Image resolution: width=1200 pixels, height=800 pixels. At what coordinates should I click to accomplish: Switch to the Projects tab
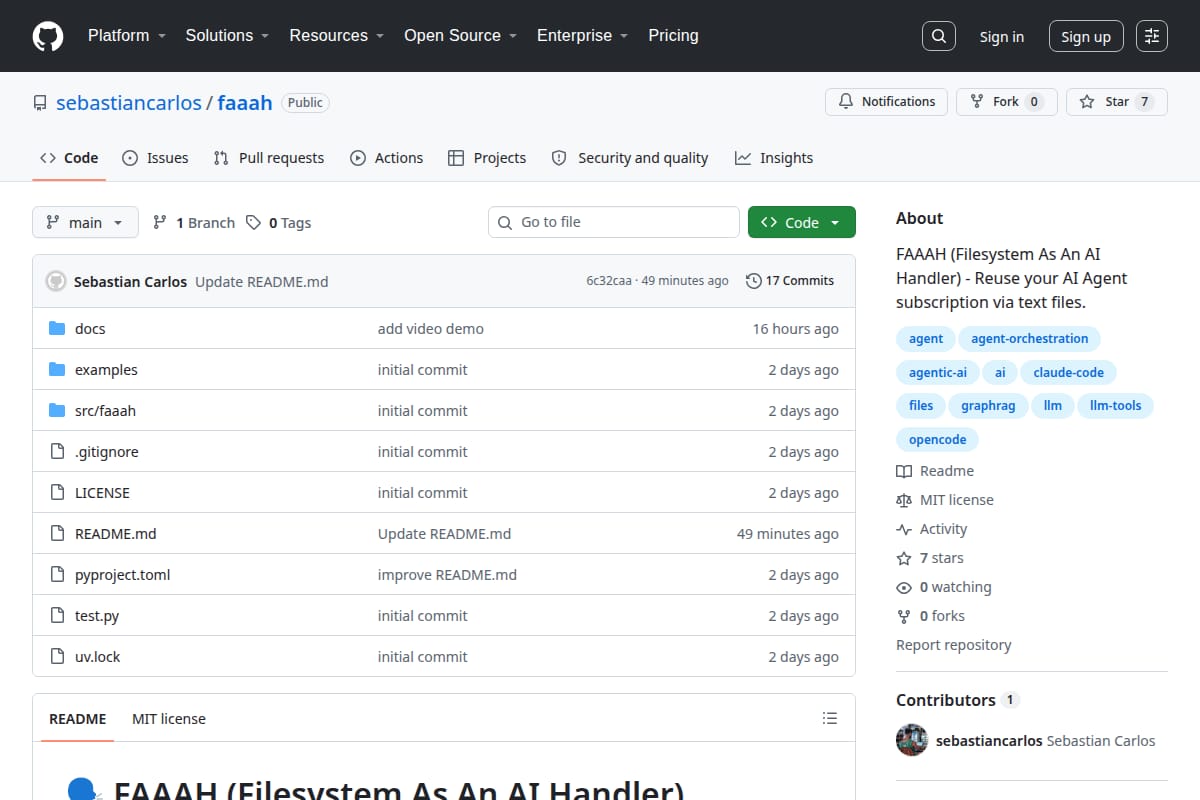point(487,158)
